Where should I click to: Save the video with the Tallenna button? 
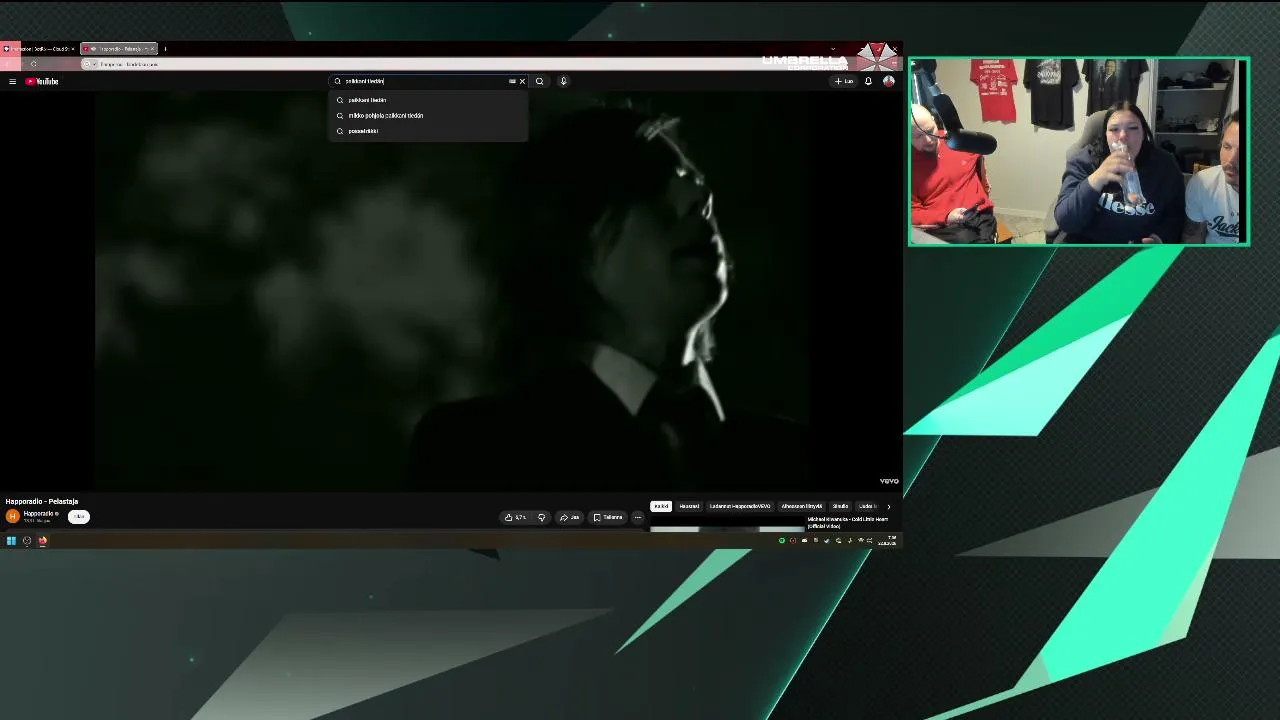(x=608, y=517)
